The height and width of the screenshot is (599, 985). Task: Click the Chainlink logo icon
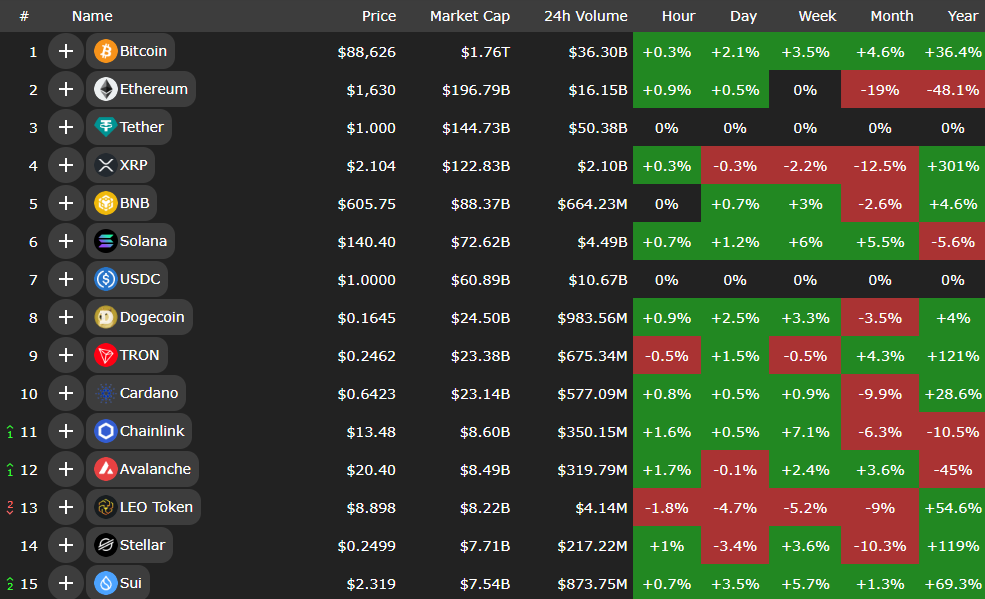click(x=105, y=431)
